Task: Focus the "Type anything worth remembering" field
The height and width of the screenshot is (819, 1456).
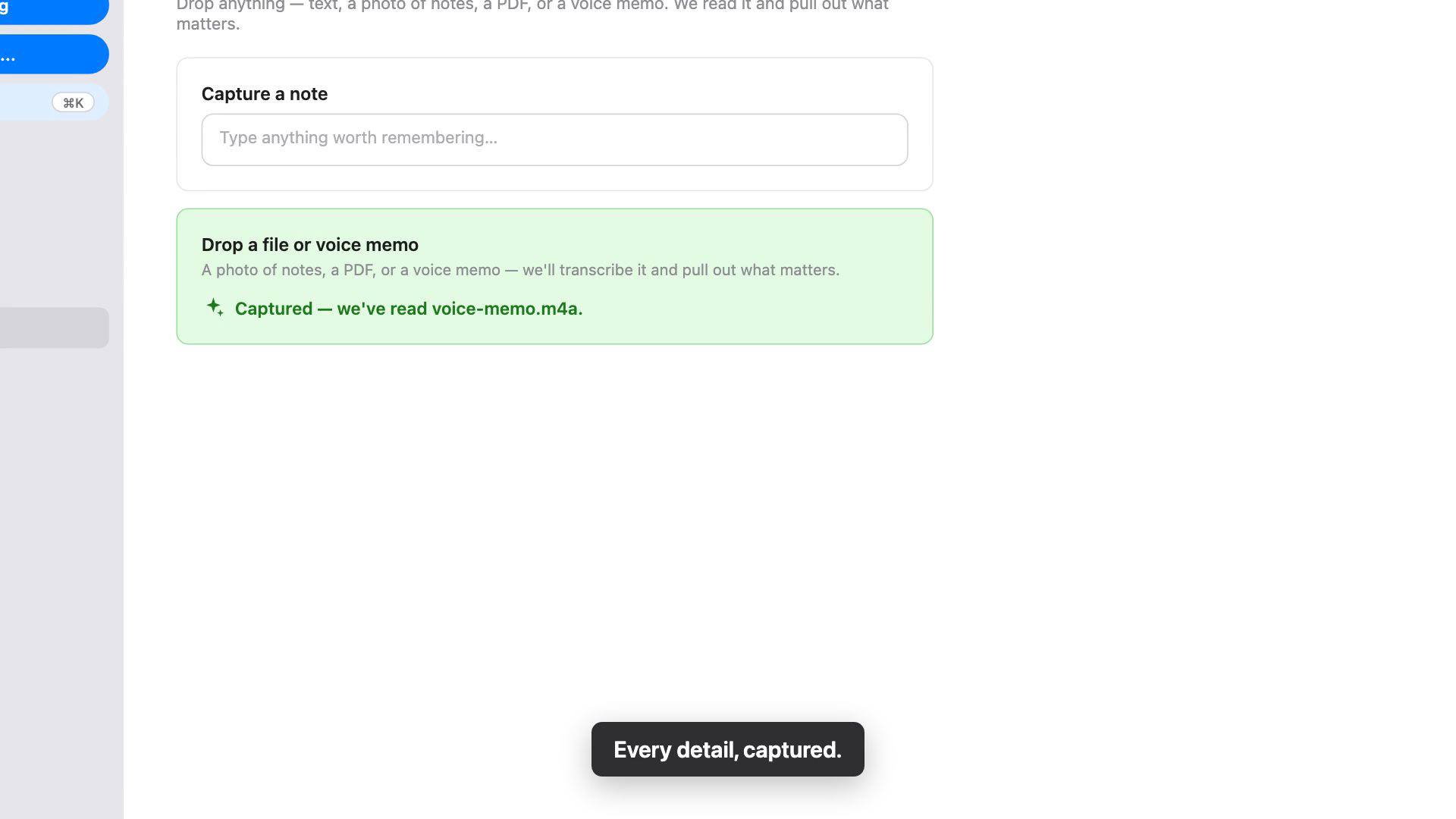Action: coord(554,140)
